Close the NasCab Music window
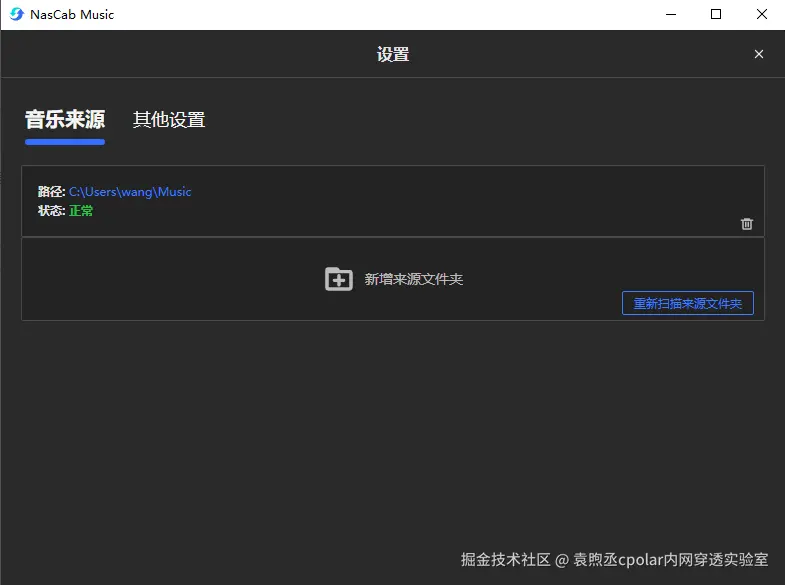785x585 pixels. [x=761, y=15]
